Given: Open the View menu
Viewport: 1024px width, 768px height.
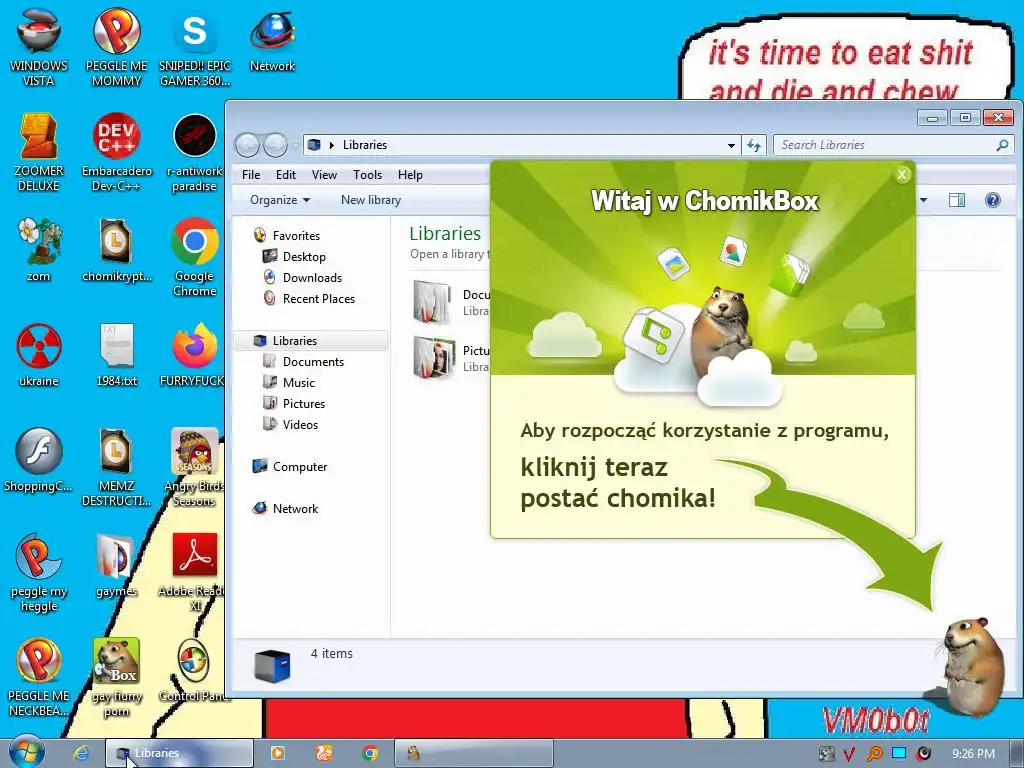Looking at the screenshot, I should (324, 175).
